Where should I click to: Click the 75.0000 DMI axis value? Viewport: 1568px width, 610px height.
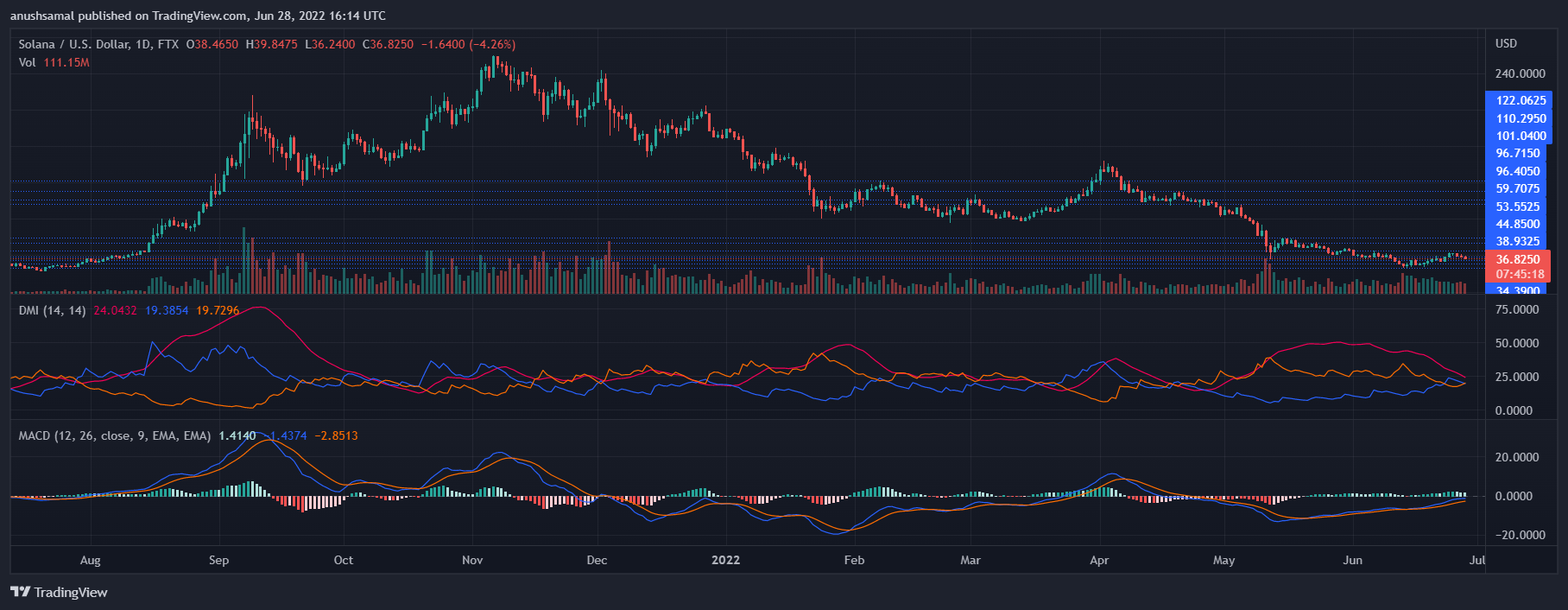tap(1517, 309)
